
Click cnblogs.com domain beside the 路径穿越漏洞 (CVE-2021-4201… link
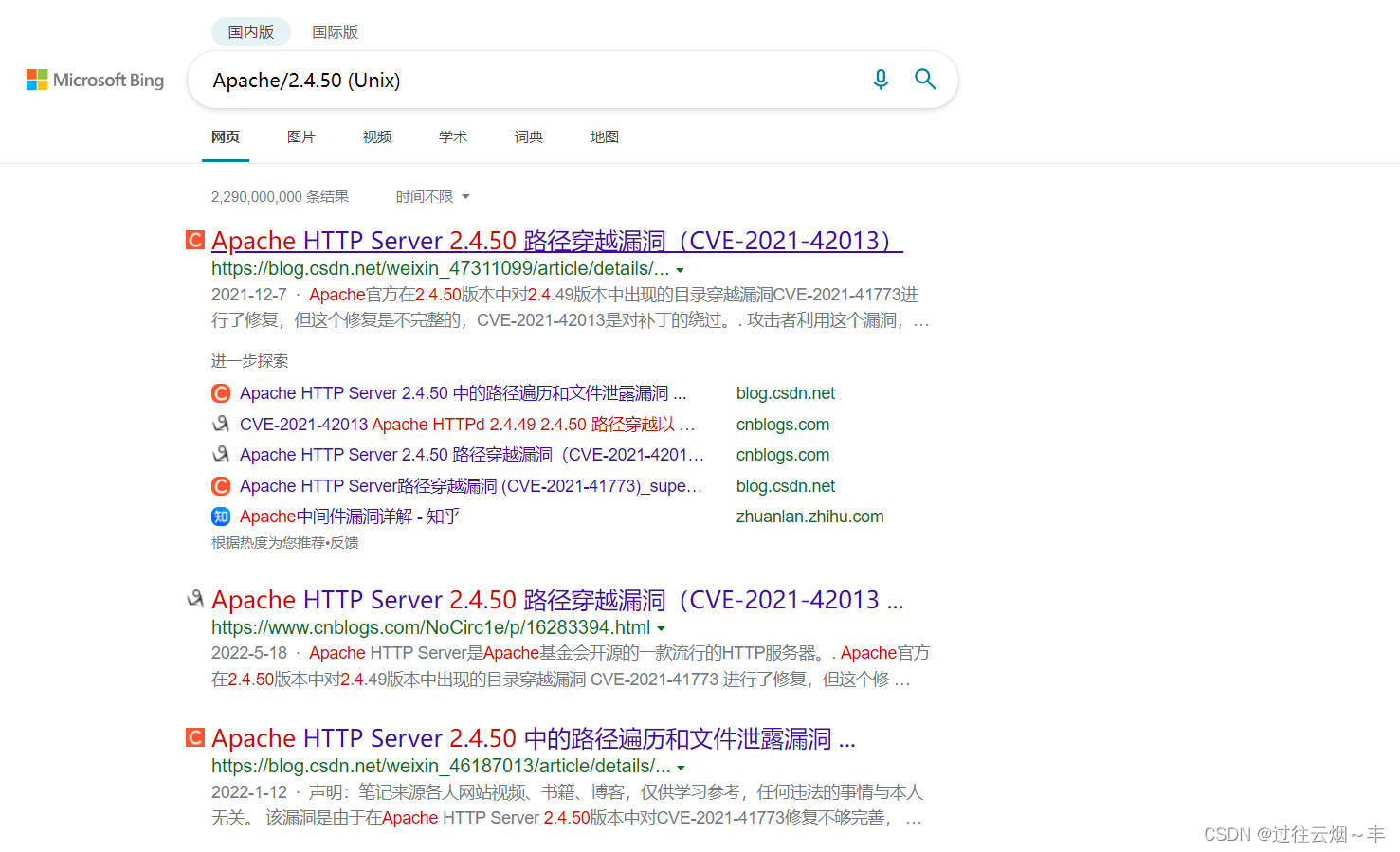783,455
